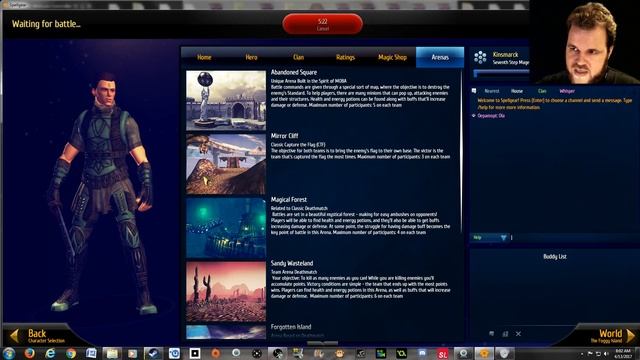Click the chat icon below Buddy List
640x360 pixels.
(491, 334)
